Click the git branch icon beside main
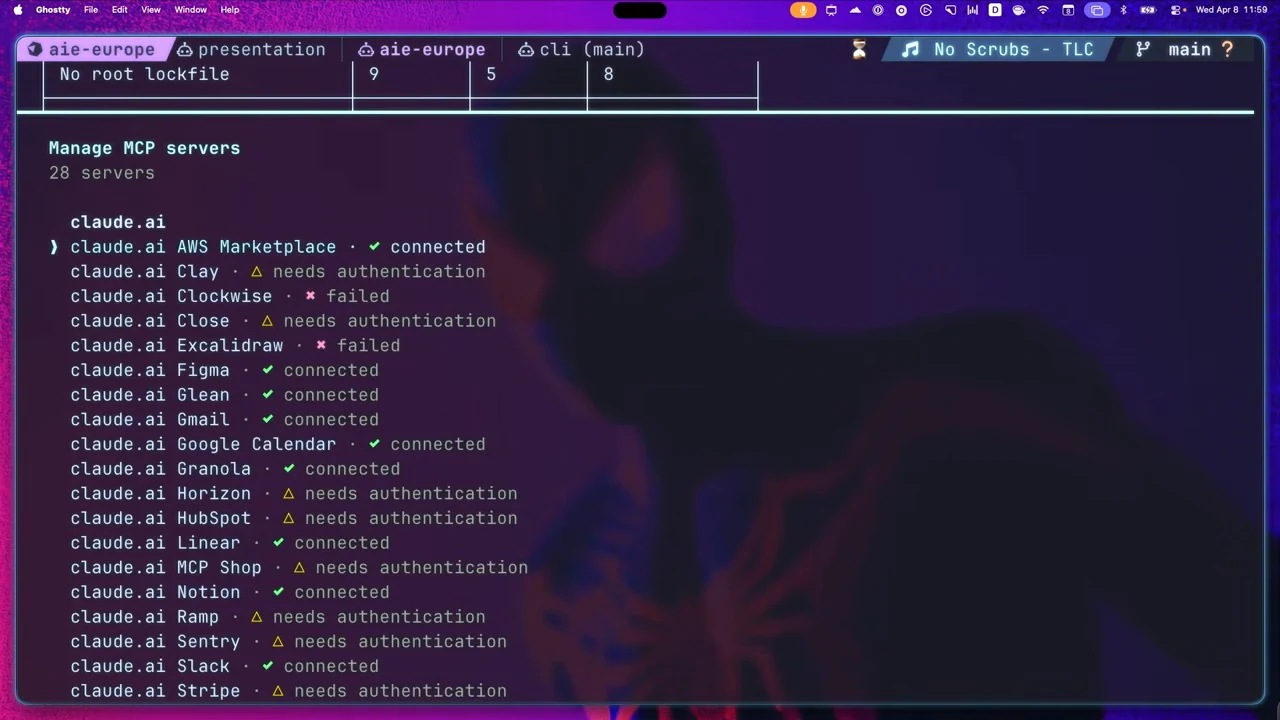The width and height of the screenshot is (1280, 720). [x=1143, y=49]
